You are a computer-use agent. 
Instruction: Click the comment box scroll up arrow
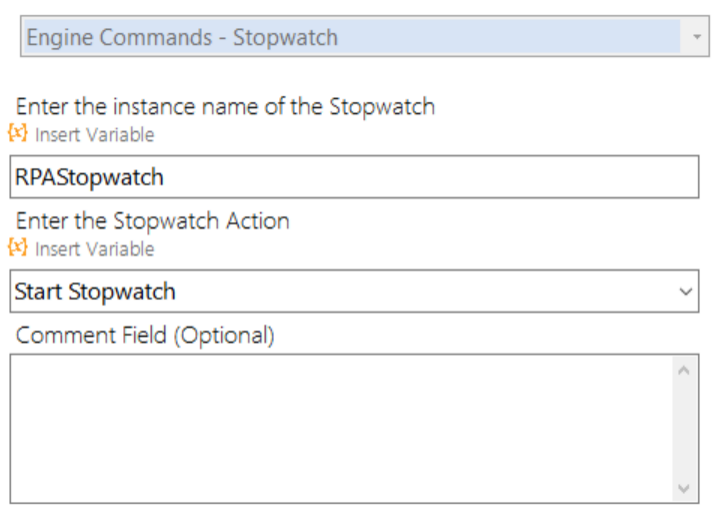(684, 371)
